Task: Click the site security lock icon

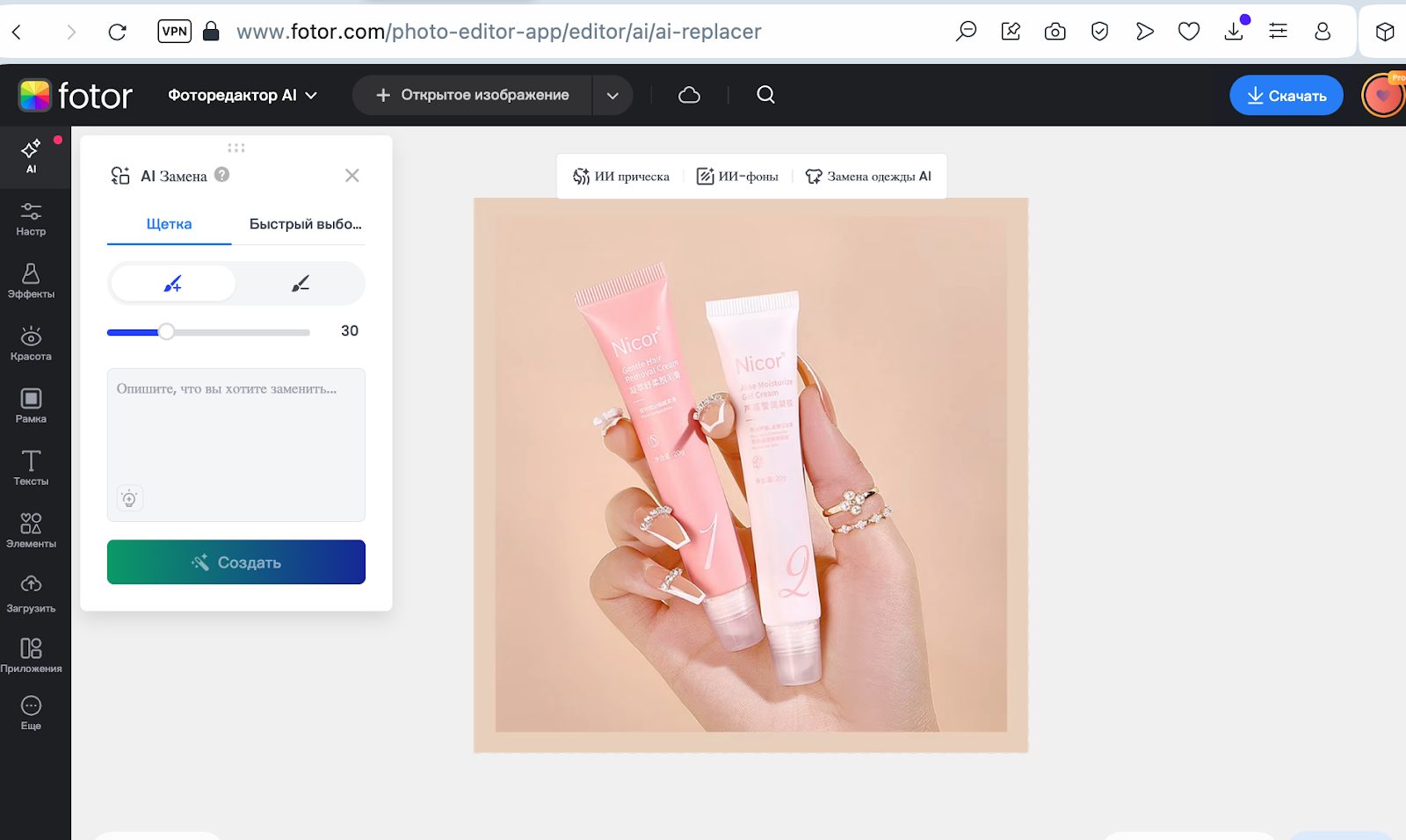Action: click(x=211, y=32)
